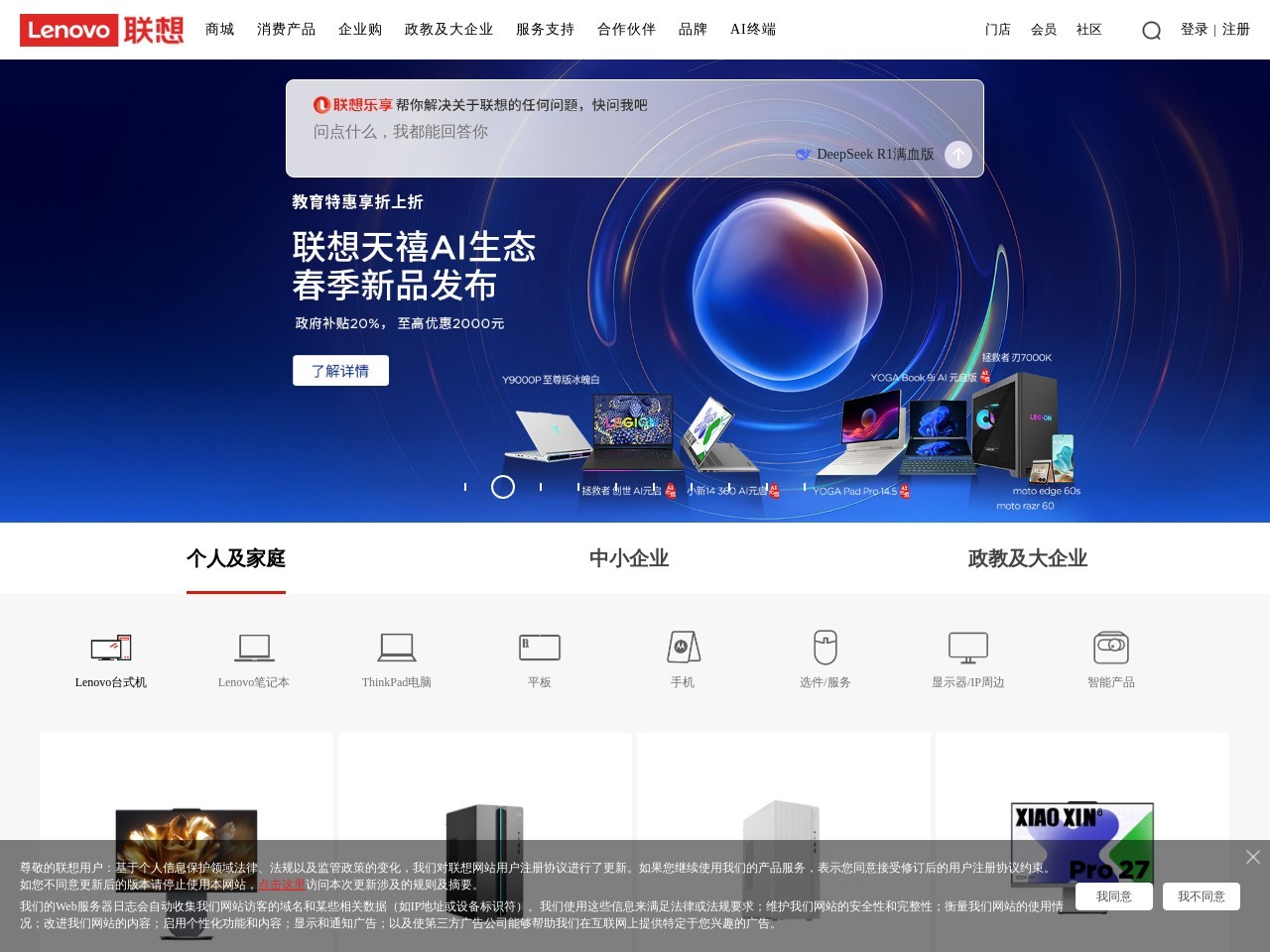The height and width of the screenshot is (952, 1270).
Task: Click the 登录 link
Action: [1195, 30]
